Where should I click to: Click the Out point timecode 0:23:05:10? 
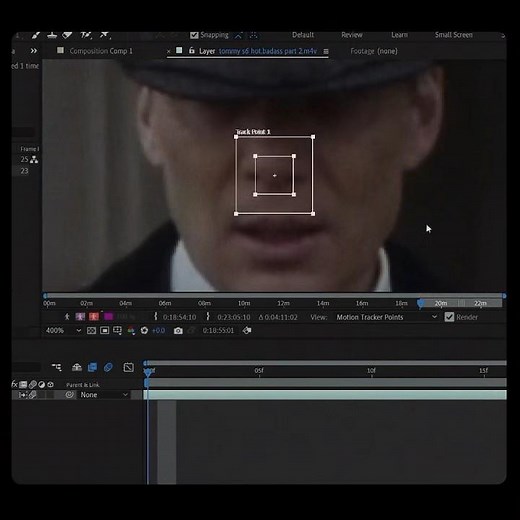click(x=234, y=317)
